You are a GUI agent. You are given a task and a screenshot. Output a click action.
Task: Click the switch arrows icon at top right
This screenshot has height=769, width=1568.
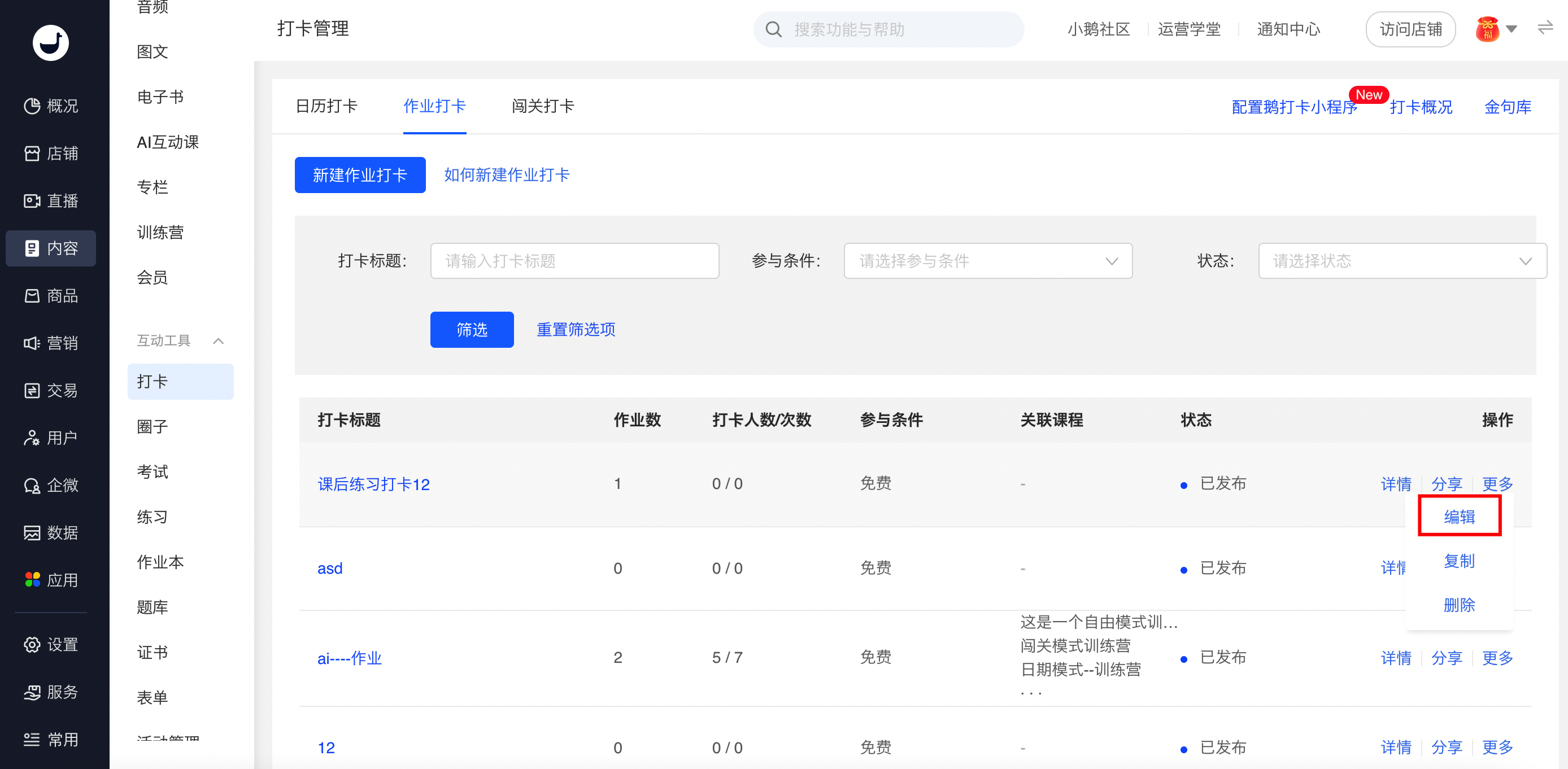[x=1545, y=28]
